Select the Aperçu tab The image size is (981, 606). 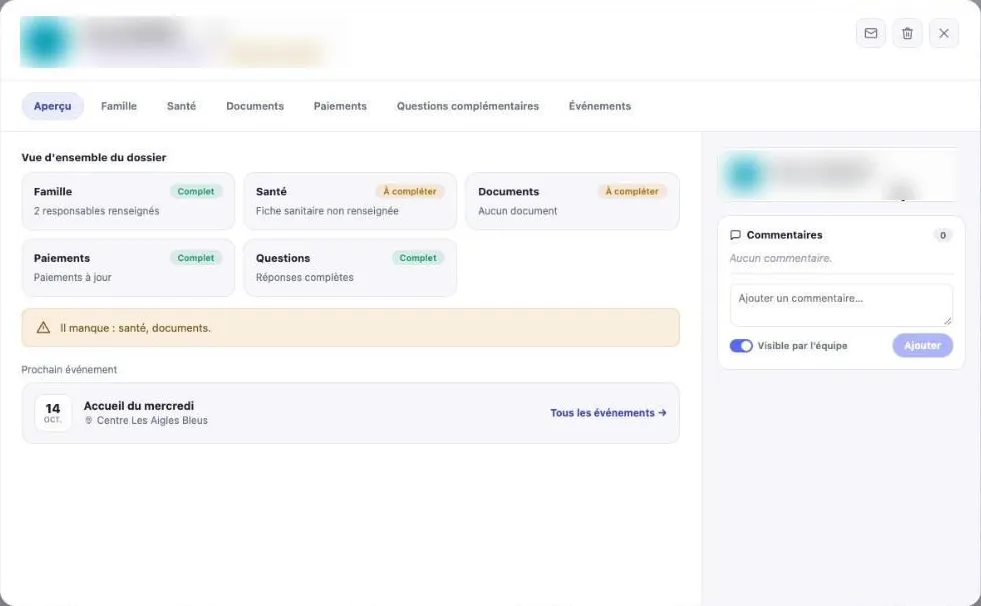[x=53, y=106]
